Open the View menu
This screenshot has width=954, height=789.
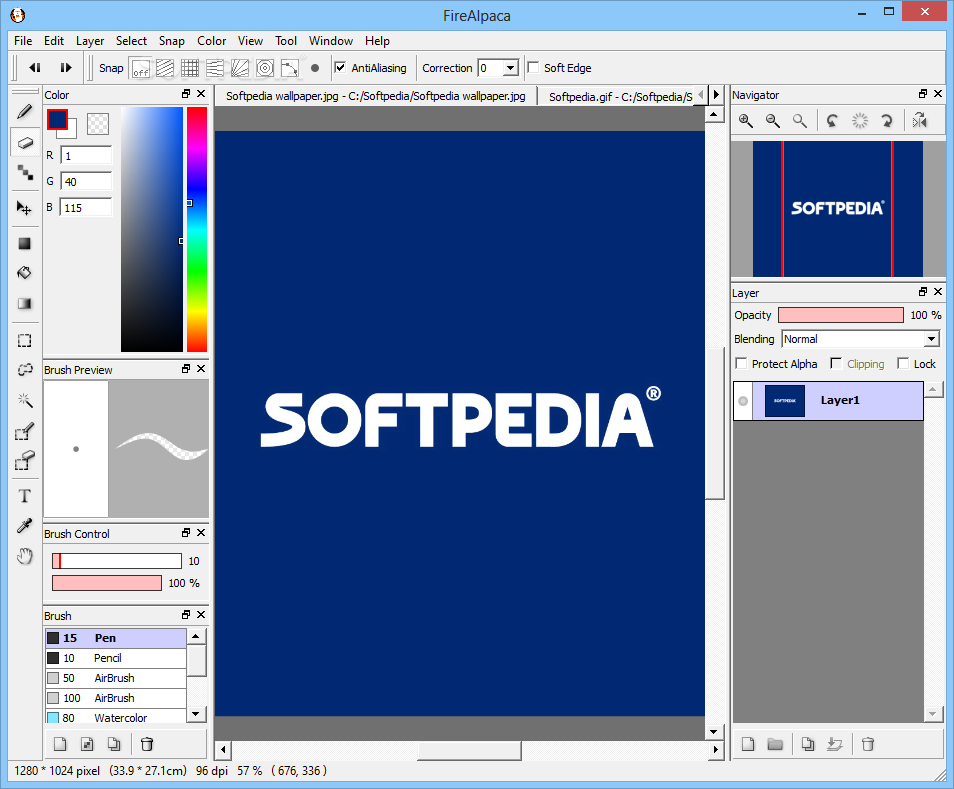pyautogui.click(x=250, y=41)
